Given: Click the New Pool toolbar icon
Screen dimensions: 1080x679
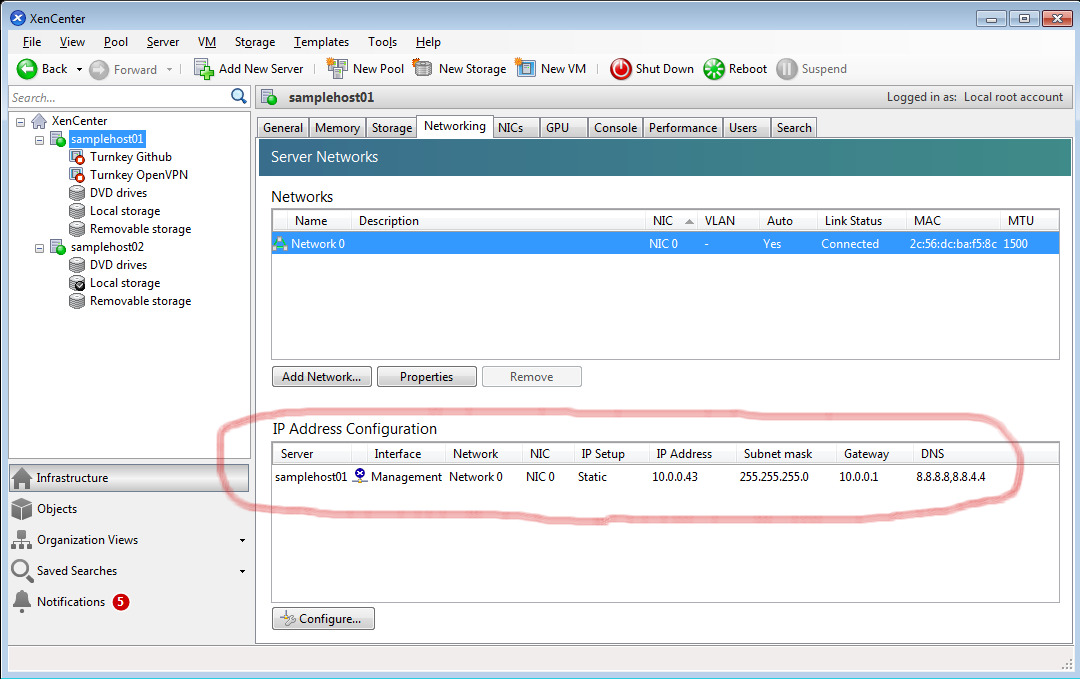Looking at the screenshot, I should pos(337,69).
